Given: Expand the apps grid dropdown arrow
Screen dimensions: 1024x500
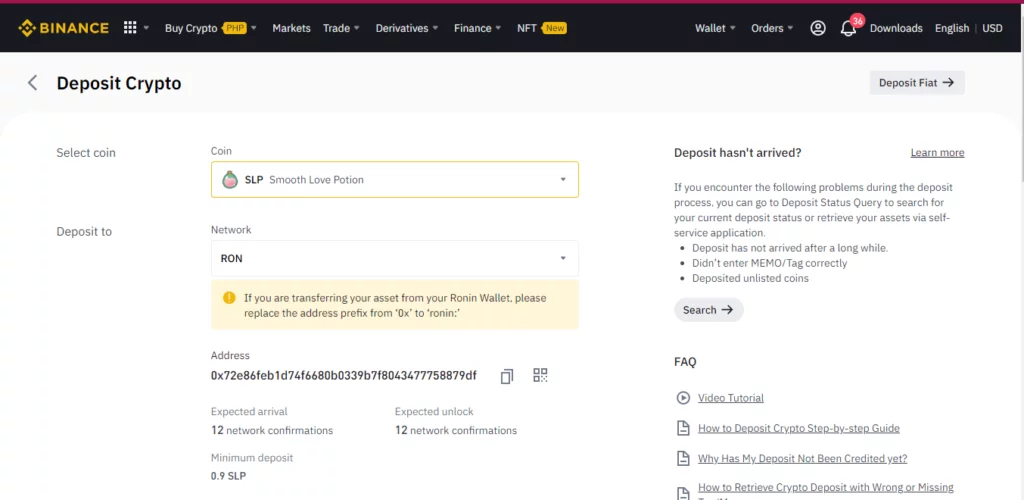Looking at the screenshot, I should (x=146, y=28).
